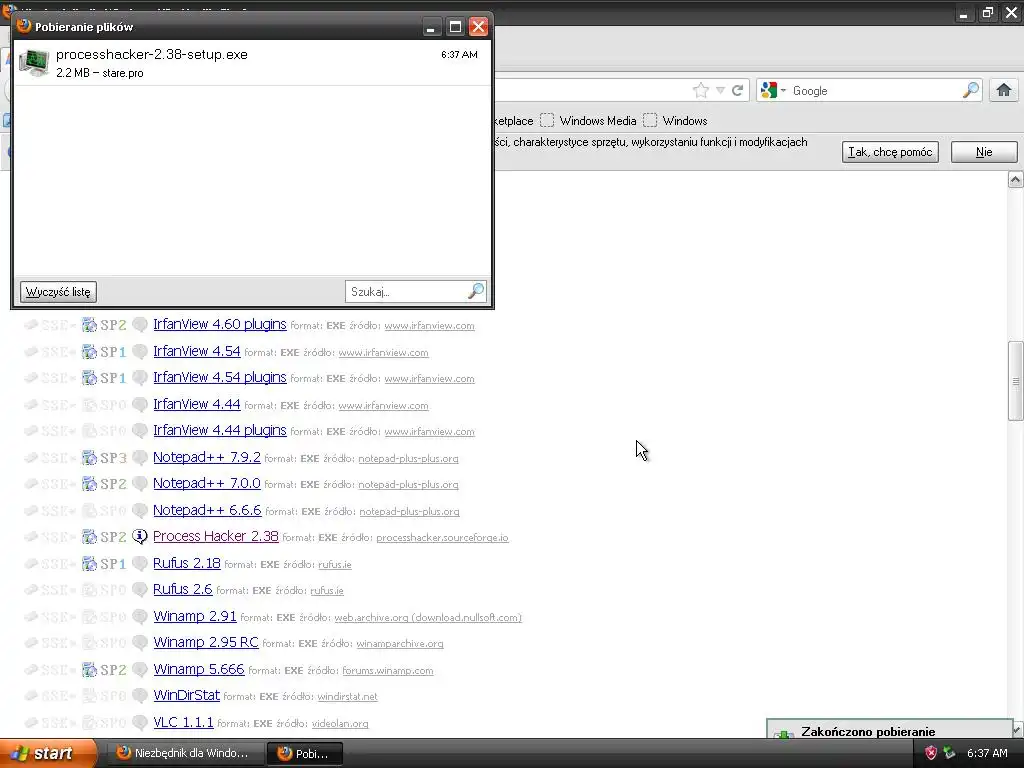Click the SSE icon beside IrfanView 4.44

click(x=50, y=404)
